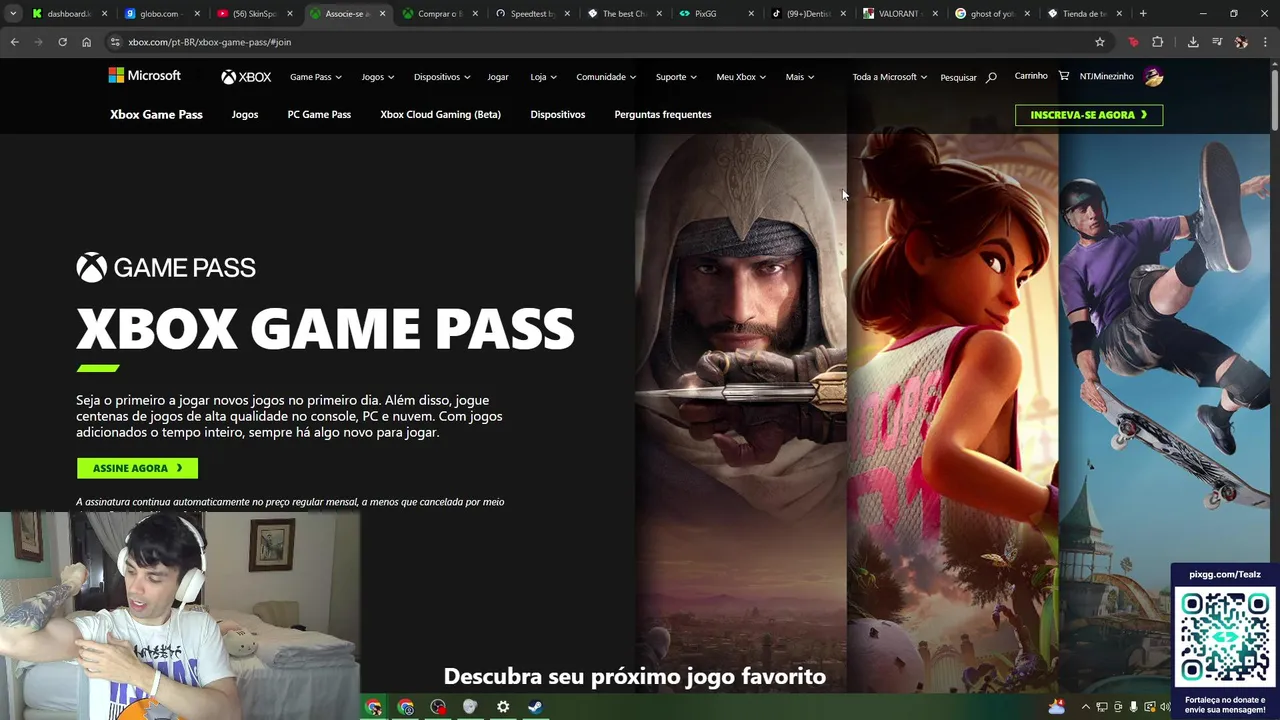The height and width of the screenshot is (720, 1280).
Task: Click the INSCREVA-SE AGORA button
Action: tap(1089, 115)
